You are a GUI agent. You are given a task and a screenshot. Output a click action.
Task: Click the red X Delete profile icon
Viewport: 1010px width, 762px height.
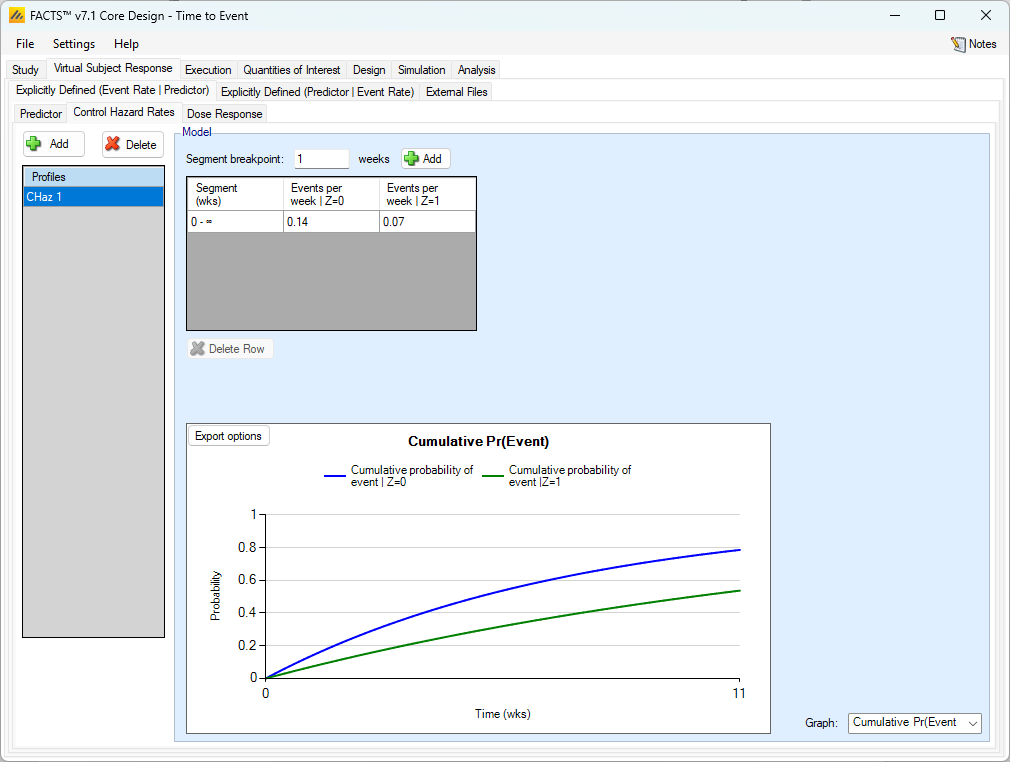113,144
